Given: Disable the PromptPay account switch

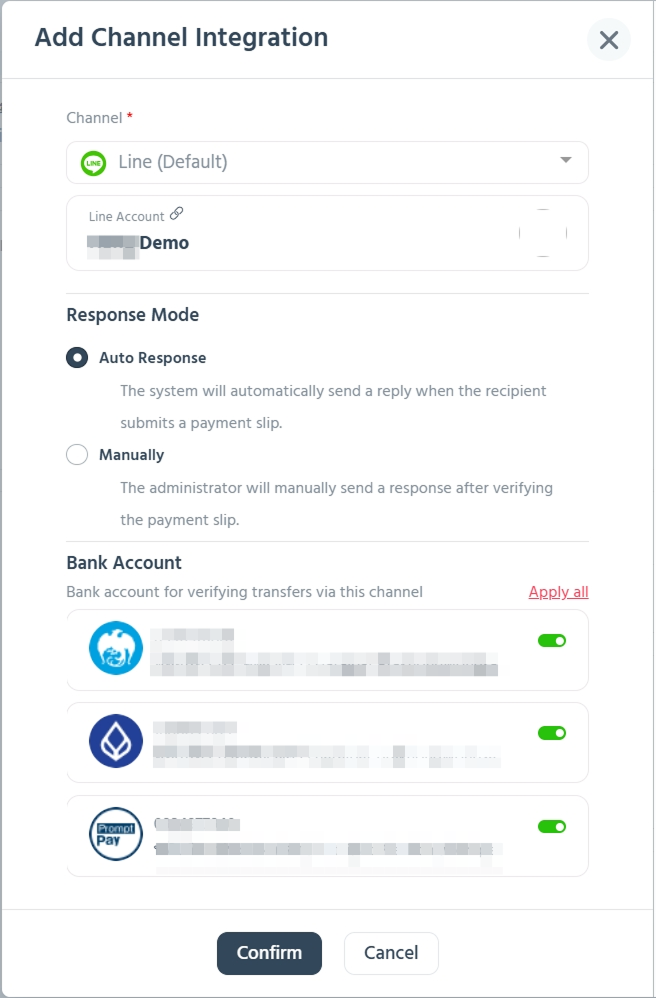Looking at the screenshot, I should 552,826.
